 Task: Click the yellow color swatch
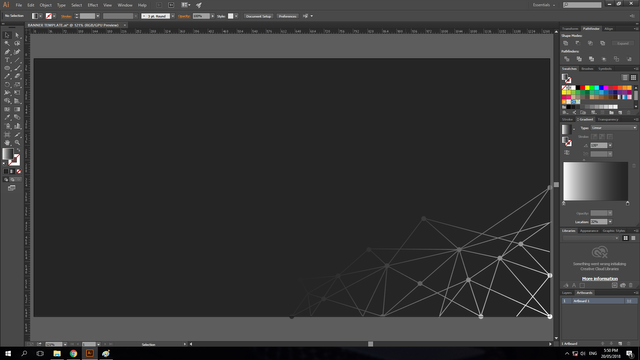(587, 88)
